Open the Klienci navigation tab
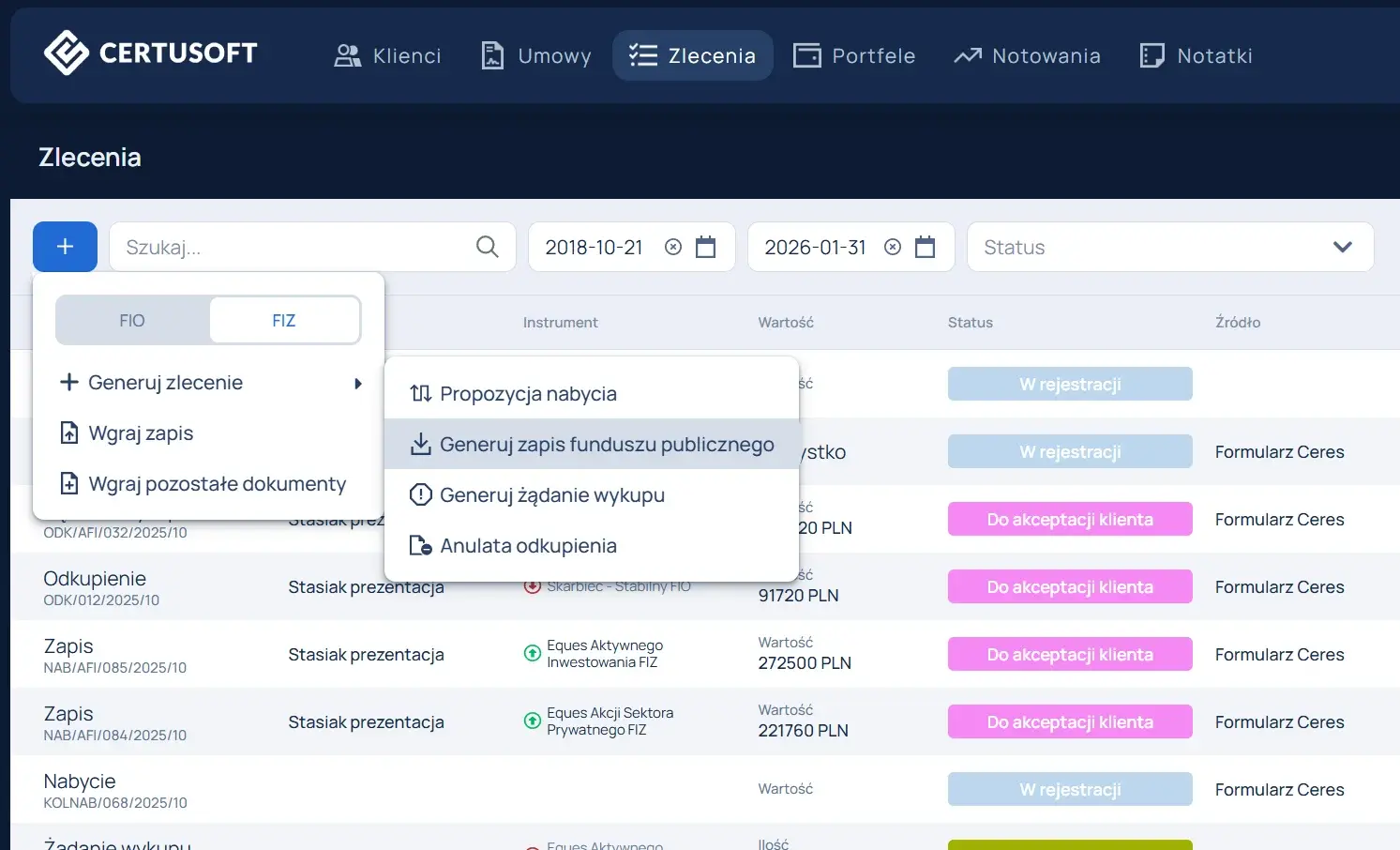 [388, 55]
